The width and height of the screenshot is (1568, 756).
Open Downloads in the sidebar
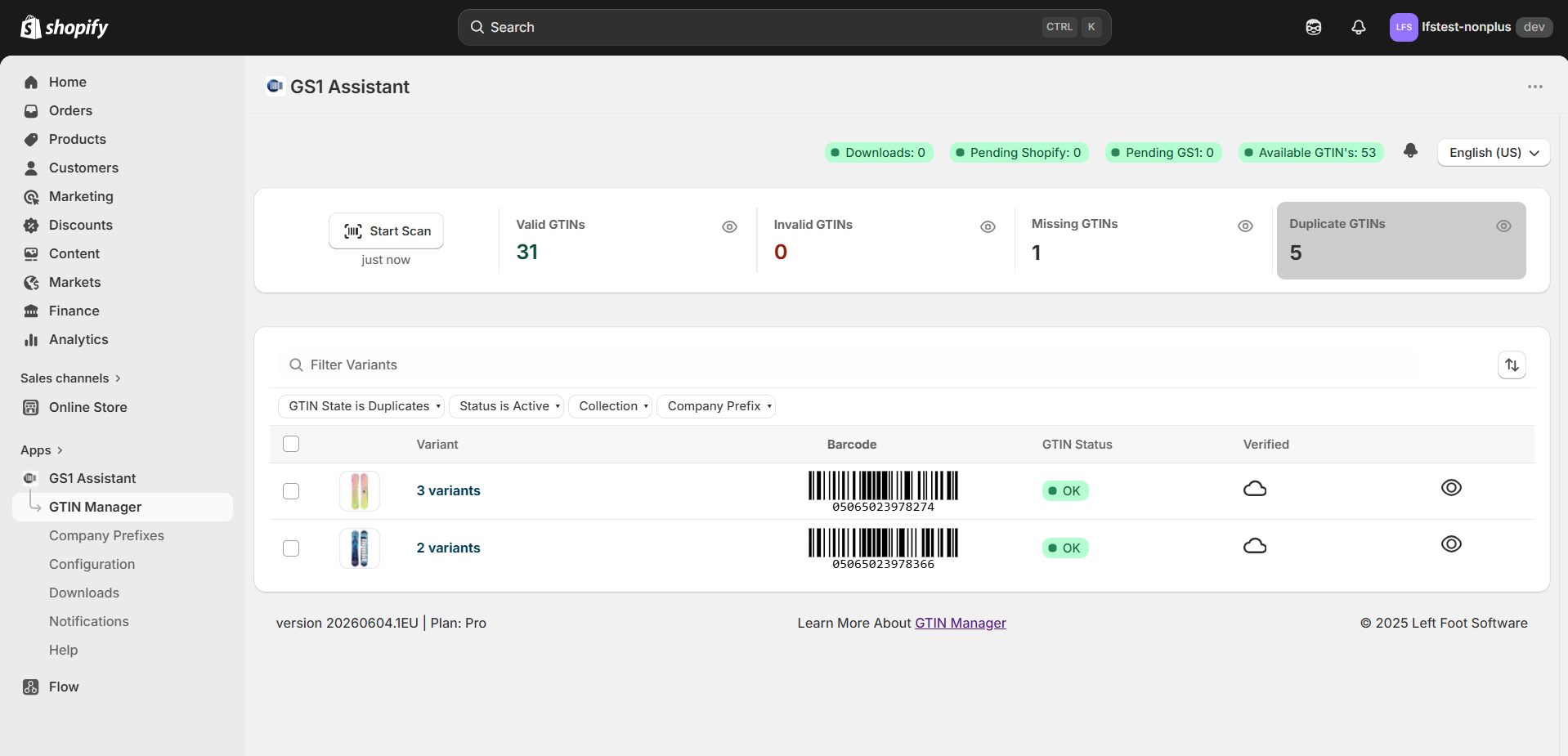click(84, 593)
